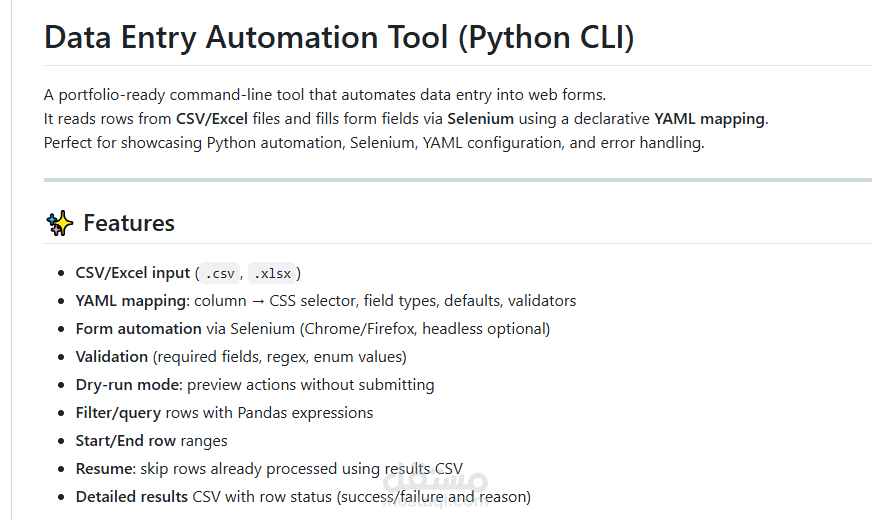872x520 pixels.
Task: Click the 'Form automation' bullet item
Action: (313, 329)
